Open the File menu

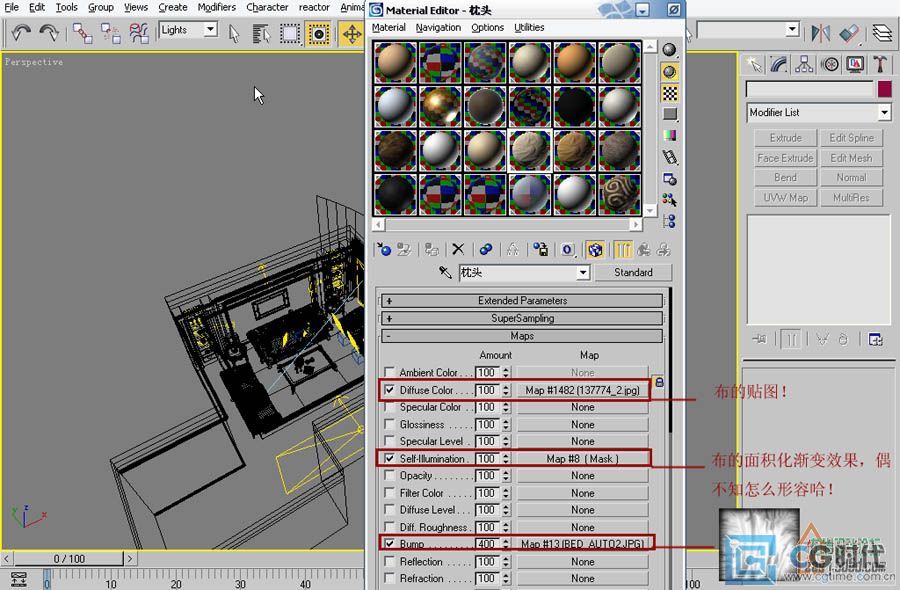[11, 7]
